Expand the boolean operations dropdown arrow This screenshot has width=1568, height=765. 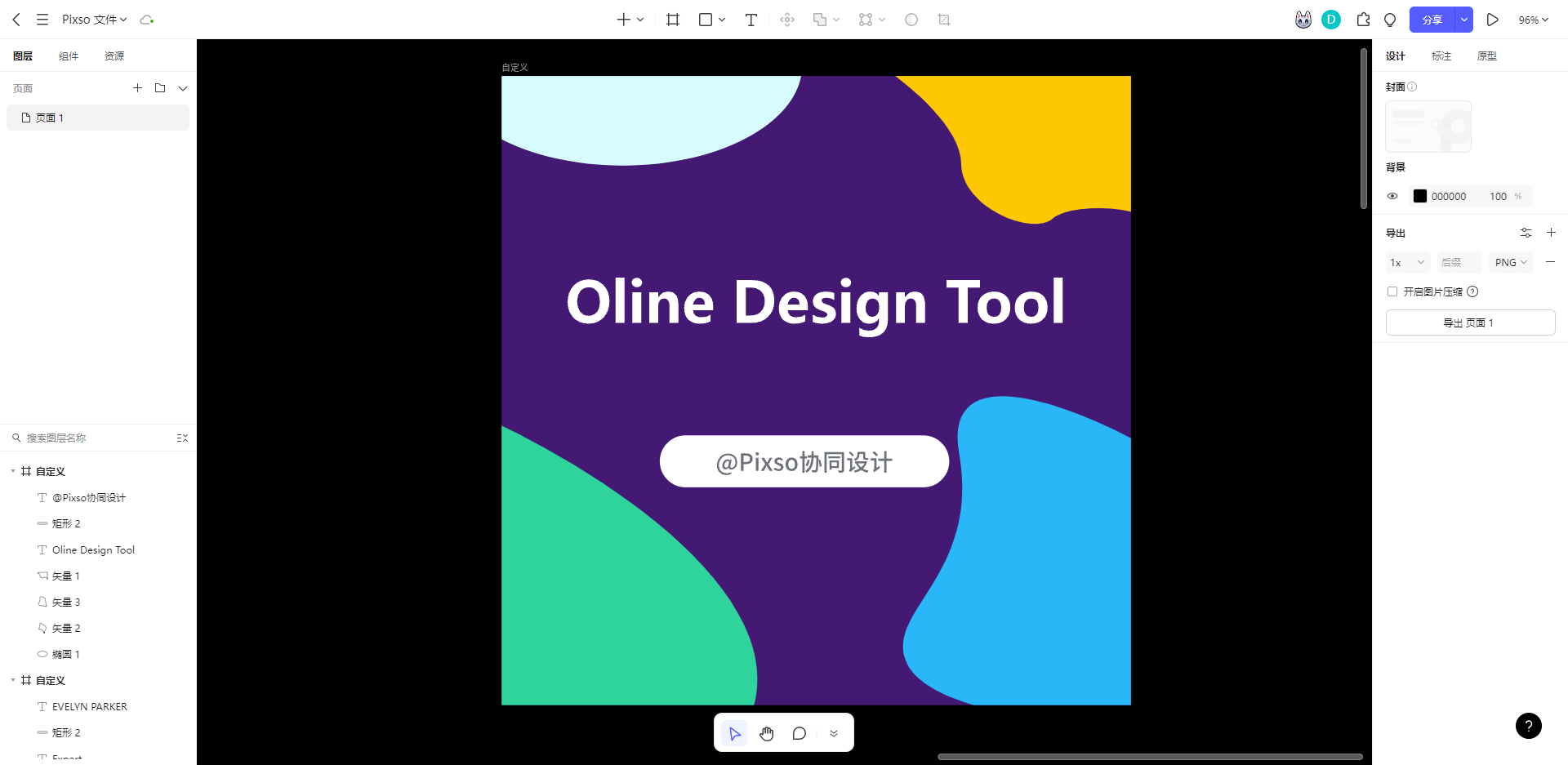point(836,20)
